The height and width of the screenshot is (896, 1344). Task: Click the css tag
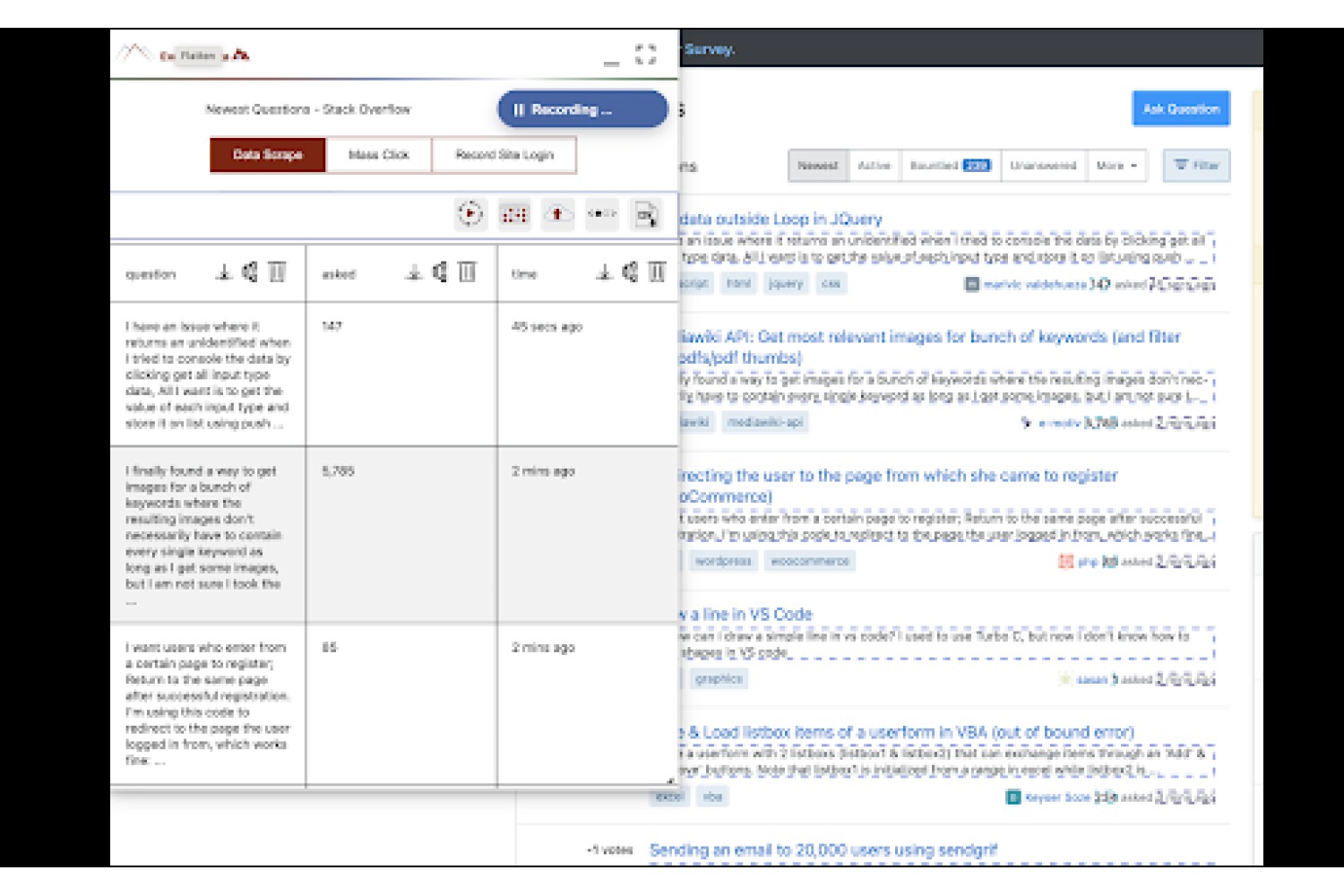tap(831, 284)
